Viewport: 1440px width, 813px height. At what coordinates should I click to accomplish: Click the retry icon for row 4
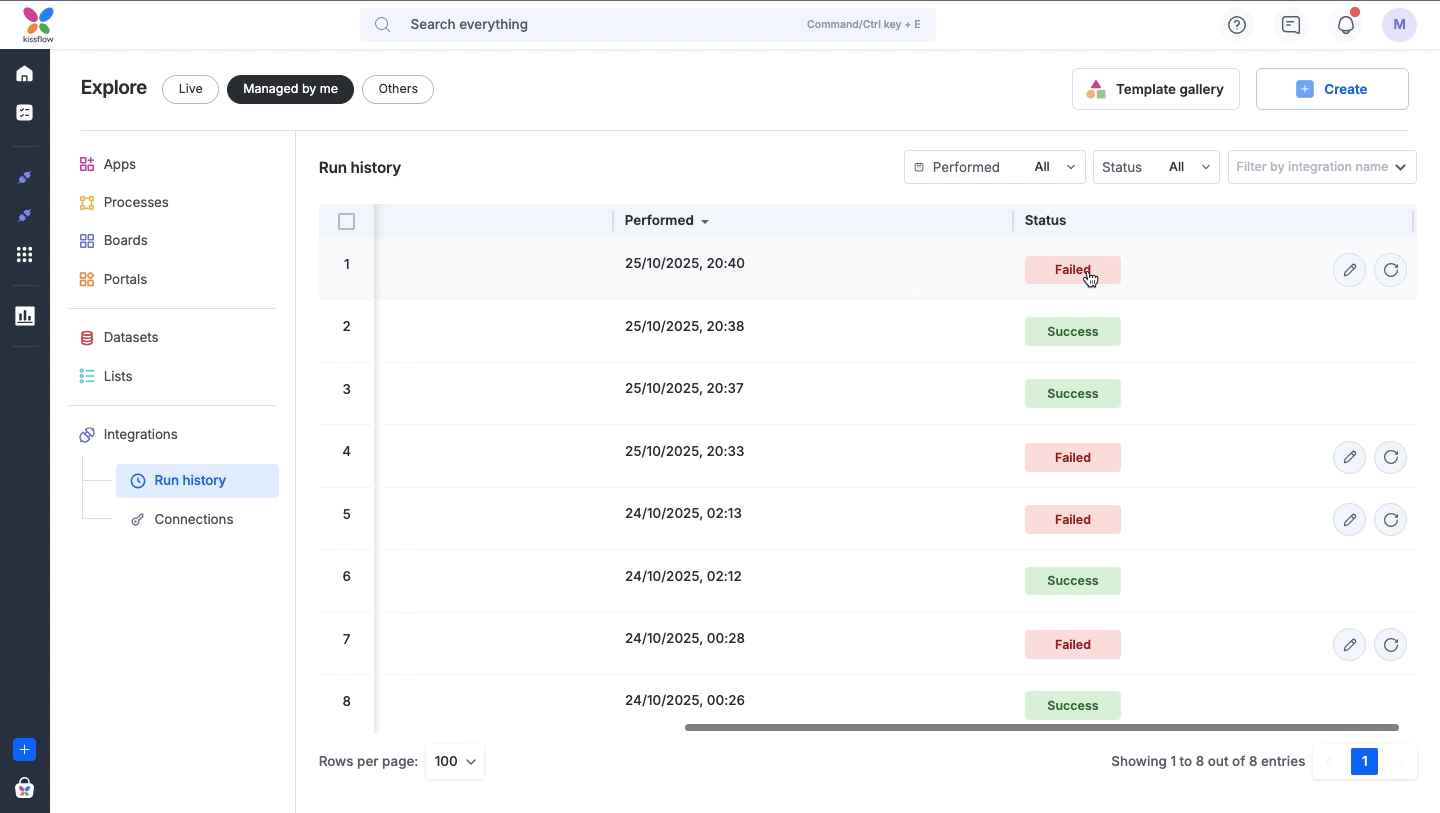click(x=1390, y=457)
